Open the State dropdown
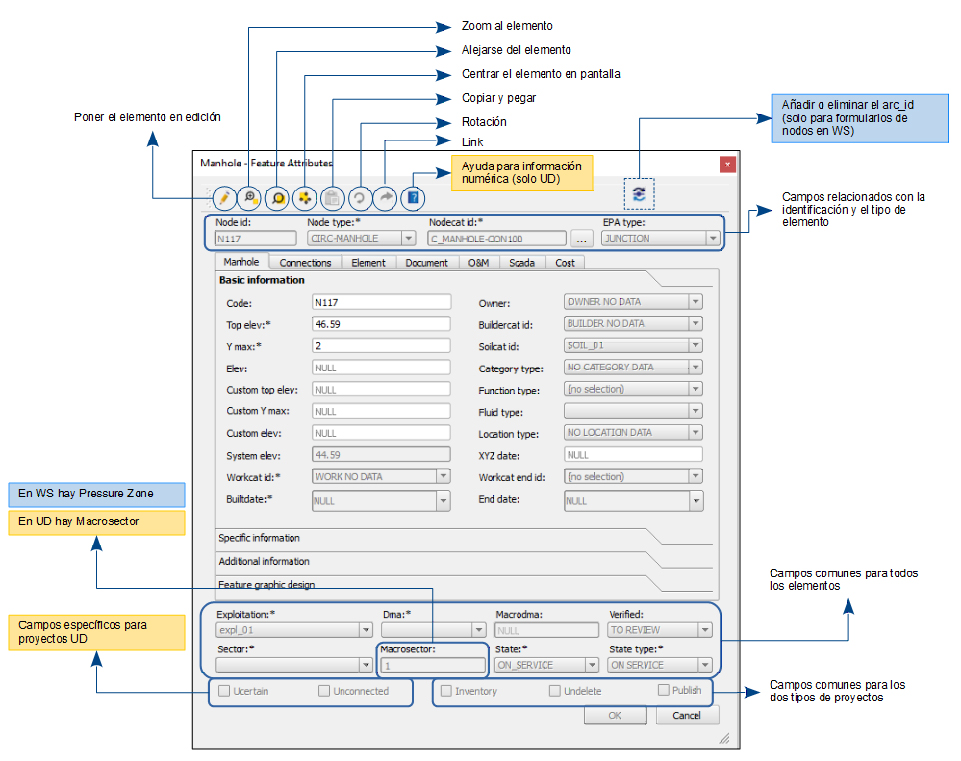Viewport: 961px width, 761px height. tap(546, 665)
